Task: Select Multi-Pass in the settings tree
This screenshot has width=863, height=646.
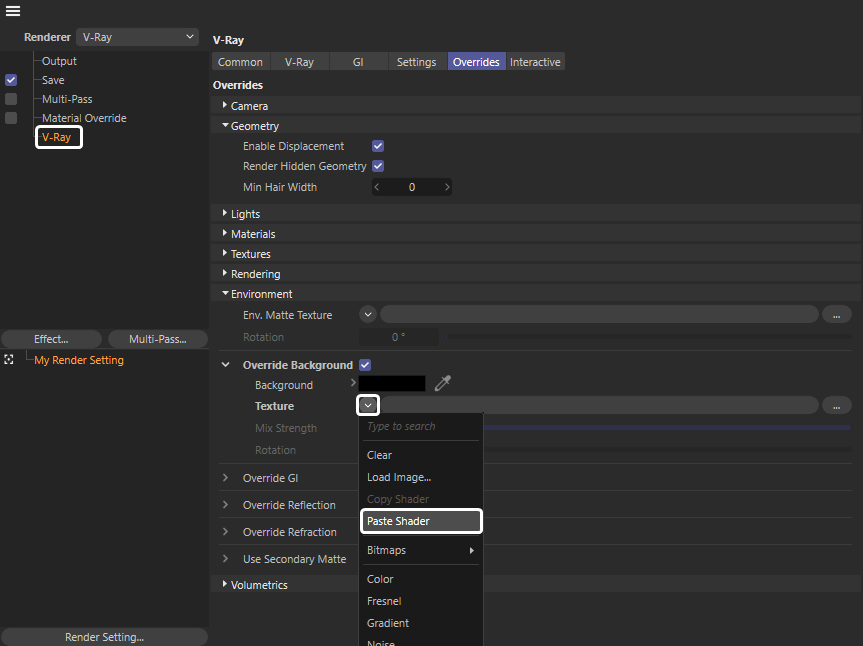Action: (67, 99)
